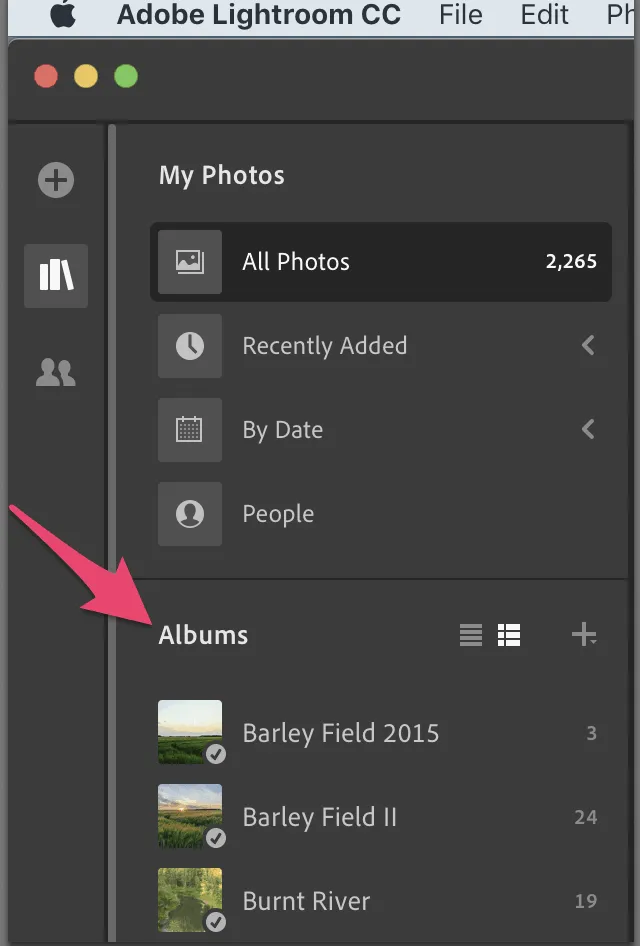
Task: Click the Barley Field 2015 count 3
Action: [x=592, y=733]
